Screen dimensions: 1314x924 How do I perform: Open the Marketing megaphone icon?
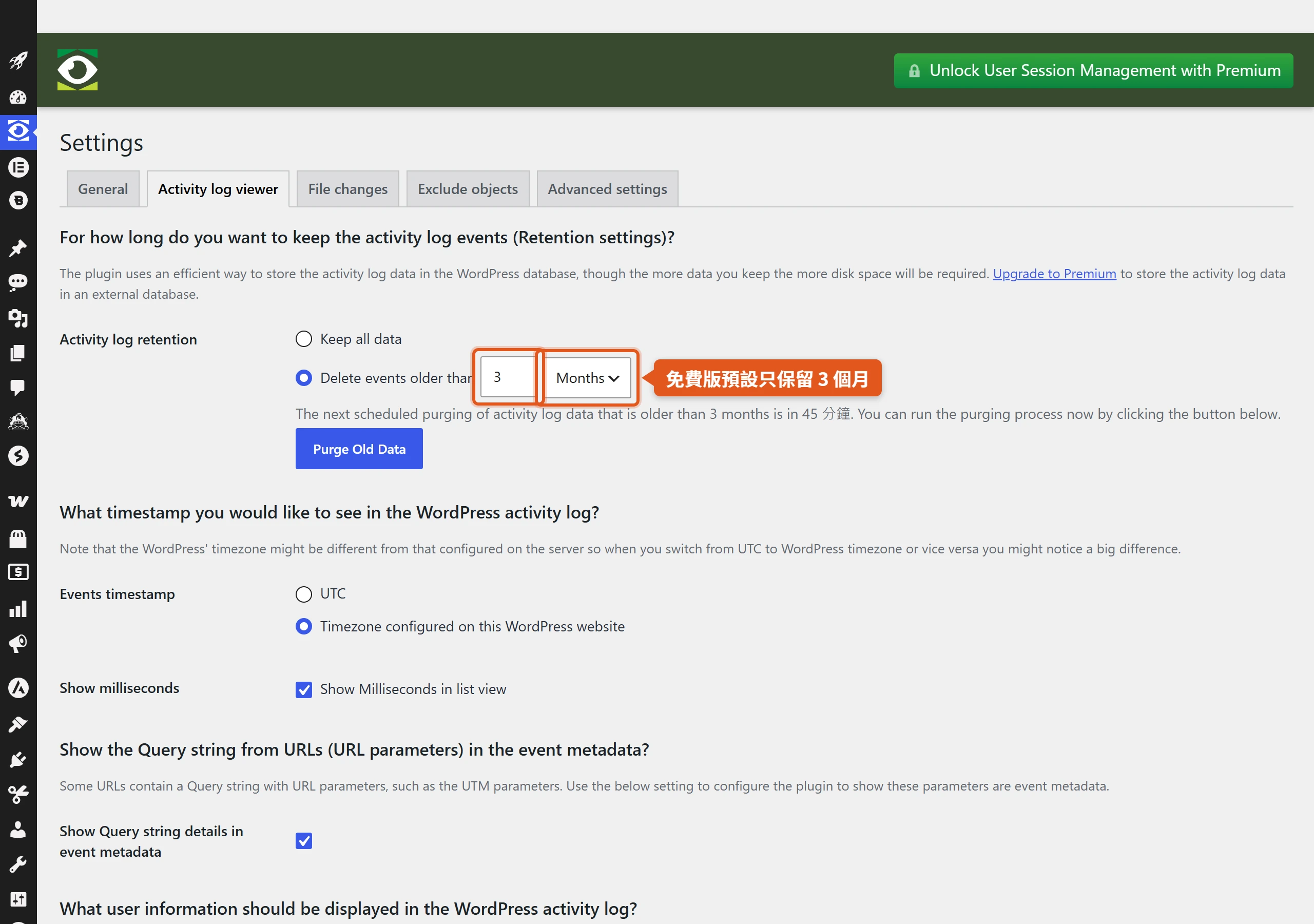pos(18,644)
